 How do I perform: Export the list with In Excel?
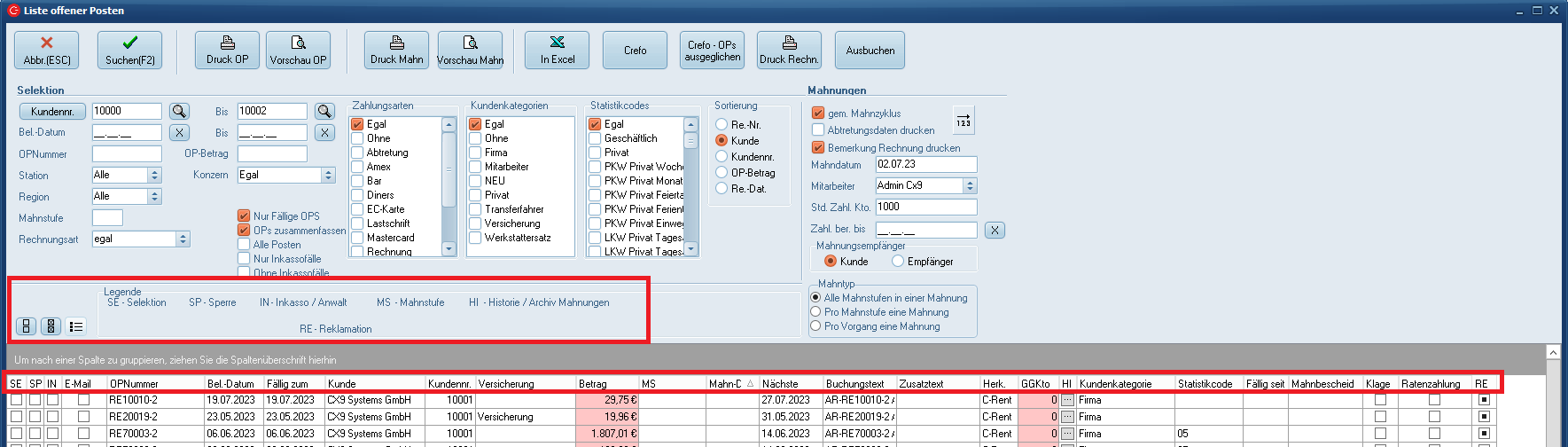click(x=557, y=51)
